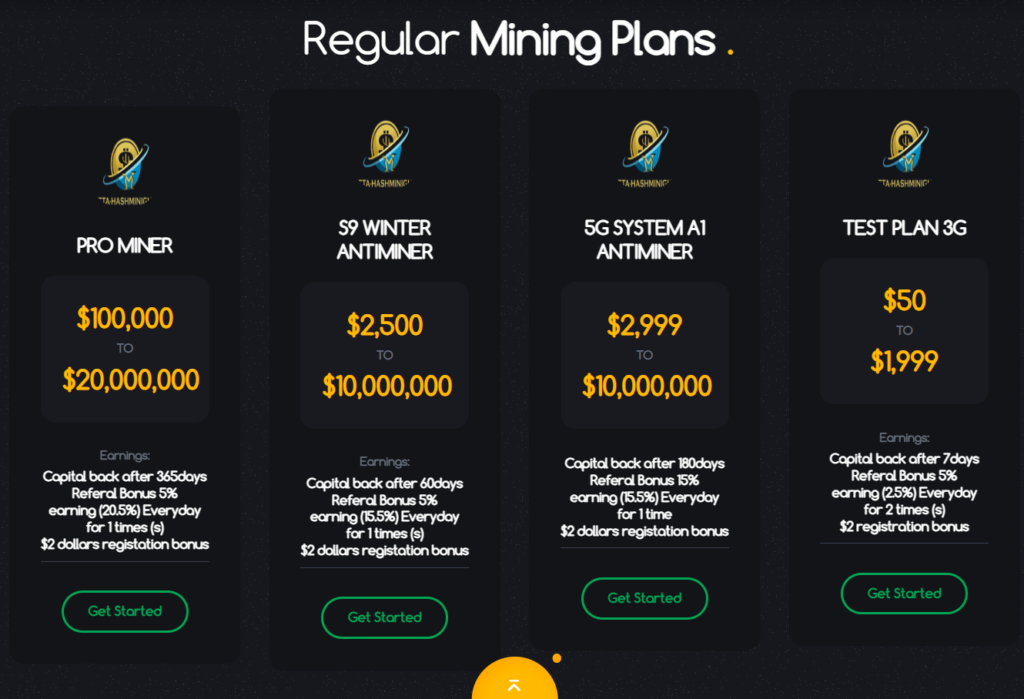
Task: Select the PRO MINER plan title
Action: [x=125, y=245]
